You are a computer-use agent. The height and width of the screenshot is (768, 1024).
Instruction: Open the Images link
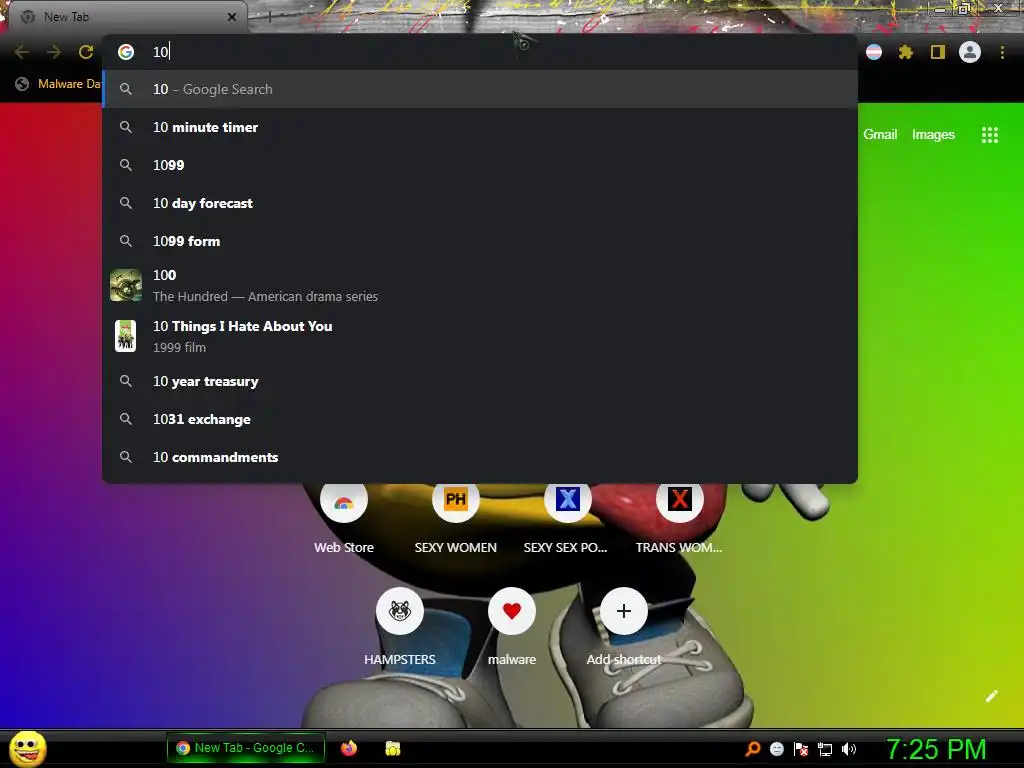933,135
